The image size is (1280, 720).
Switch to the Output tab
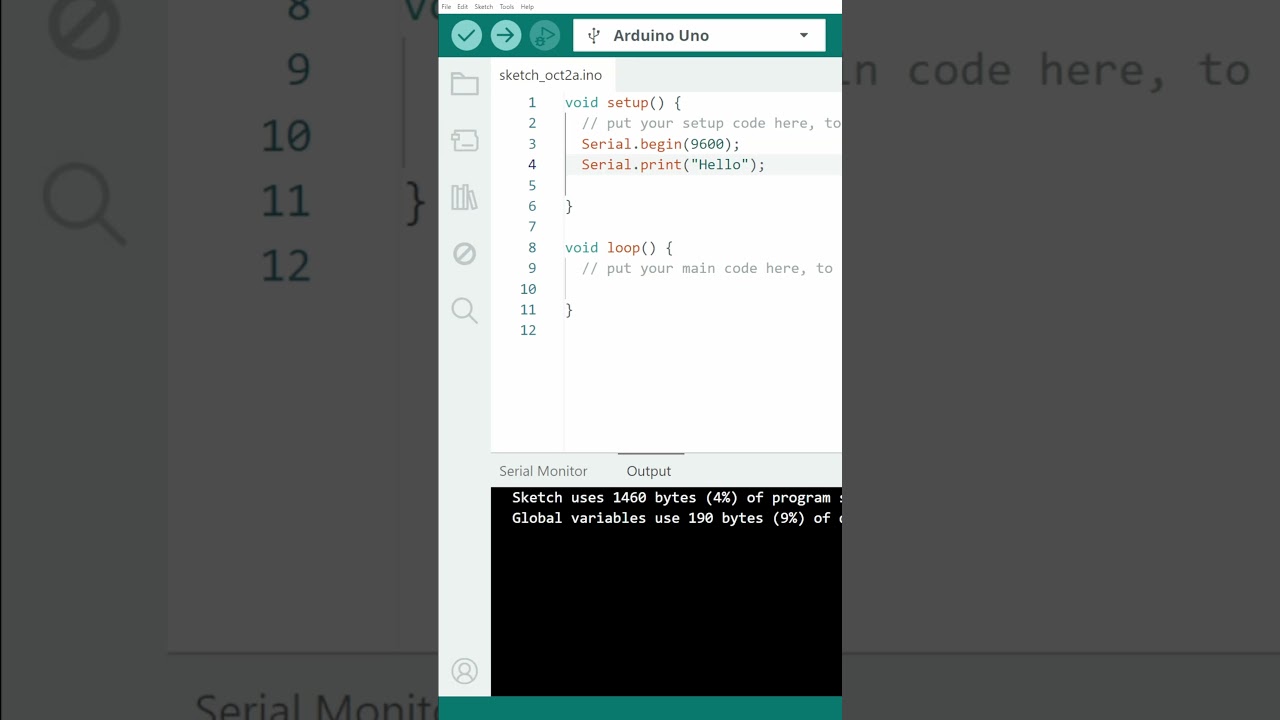coord(649,471)
